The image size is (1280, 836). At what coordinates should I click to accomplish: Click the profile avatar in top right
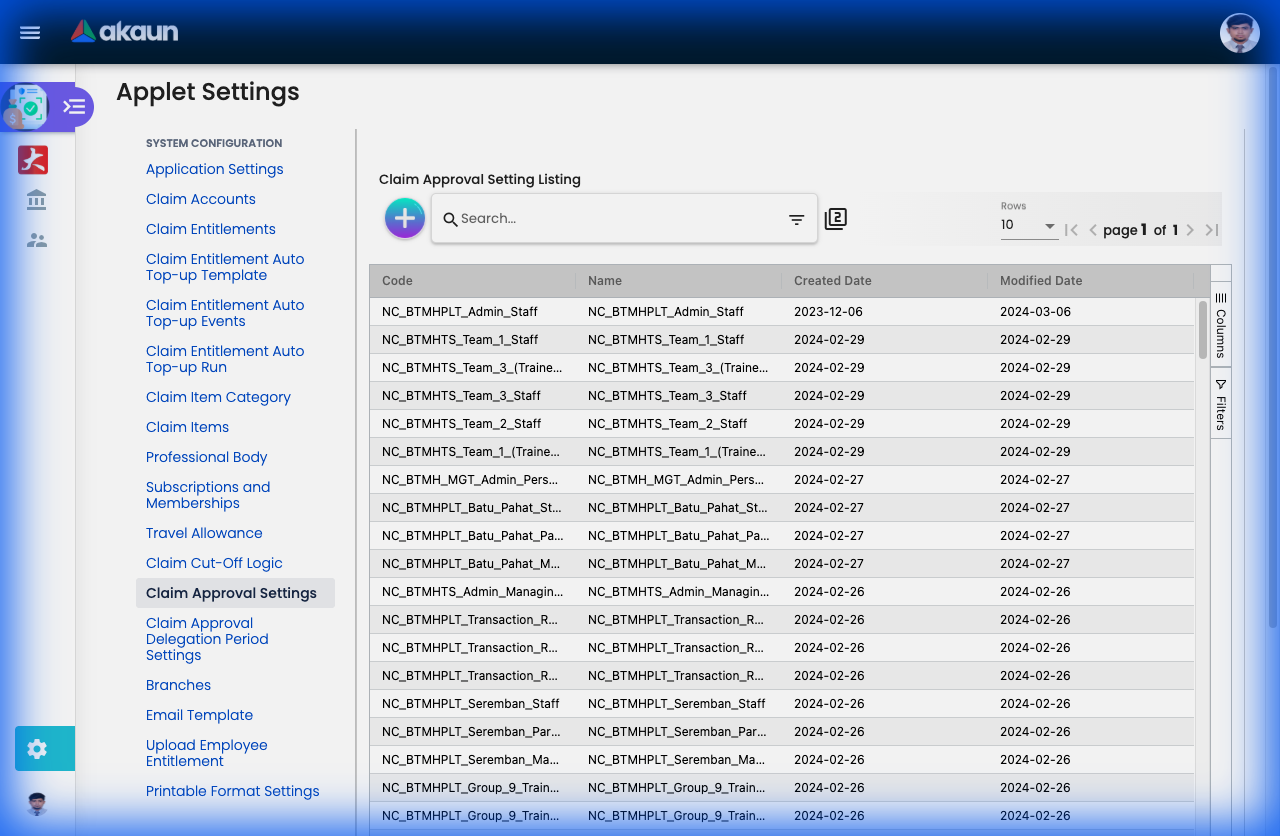click(1239, 32)
